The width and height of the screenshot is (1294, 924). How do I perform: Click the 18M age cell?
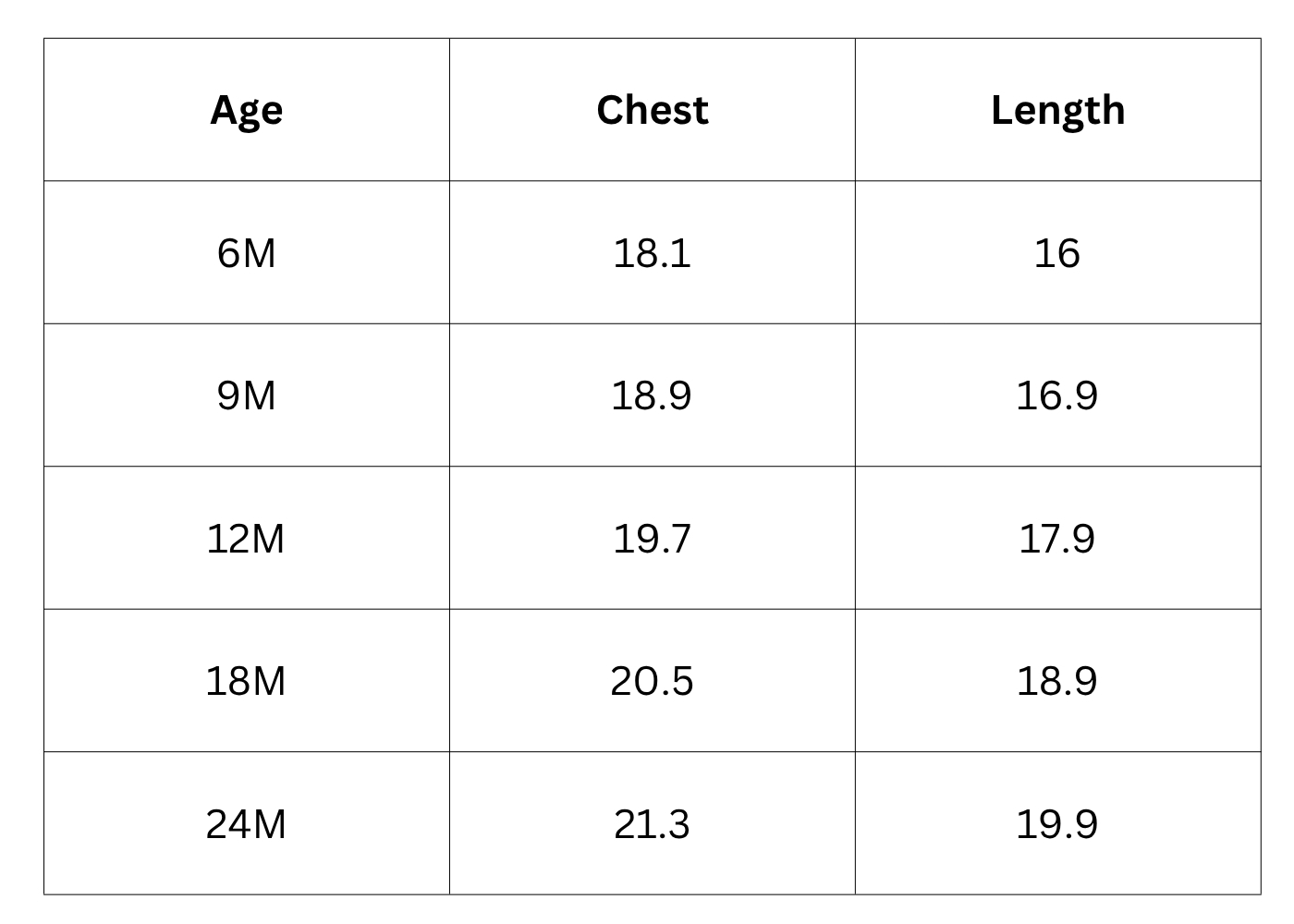pyautogui.click(x=246, y=681)
